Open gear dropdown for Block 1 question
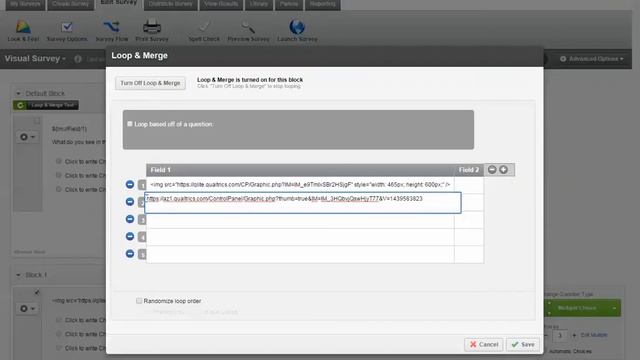Viewport: 640px width, 360px height. [27, 309]
